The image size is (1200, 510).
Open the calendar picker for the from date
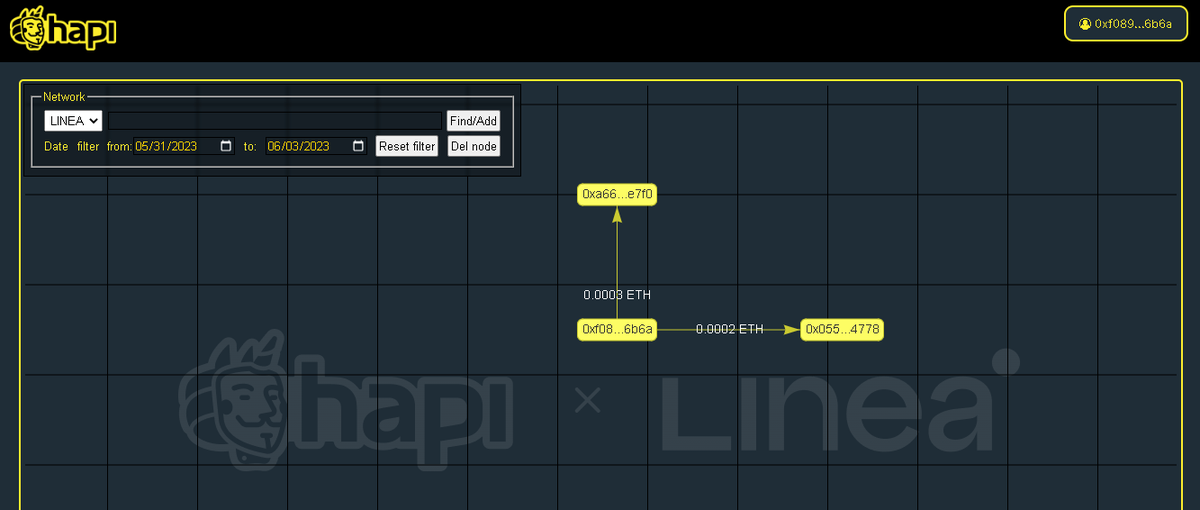[227, 146]
